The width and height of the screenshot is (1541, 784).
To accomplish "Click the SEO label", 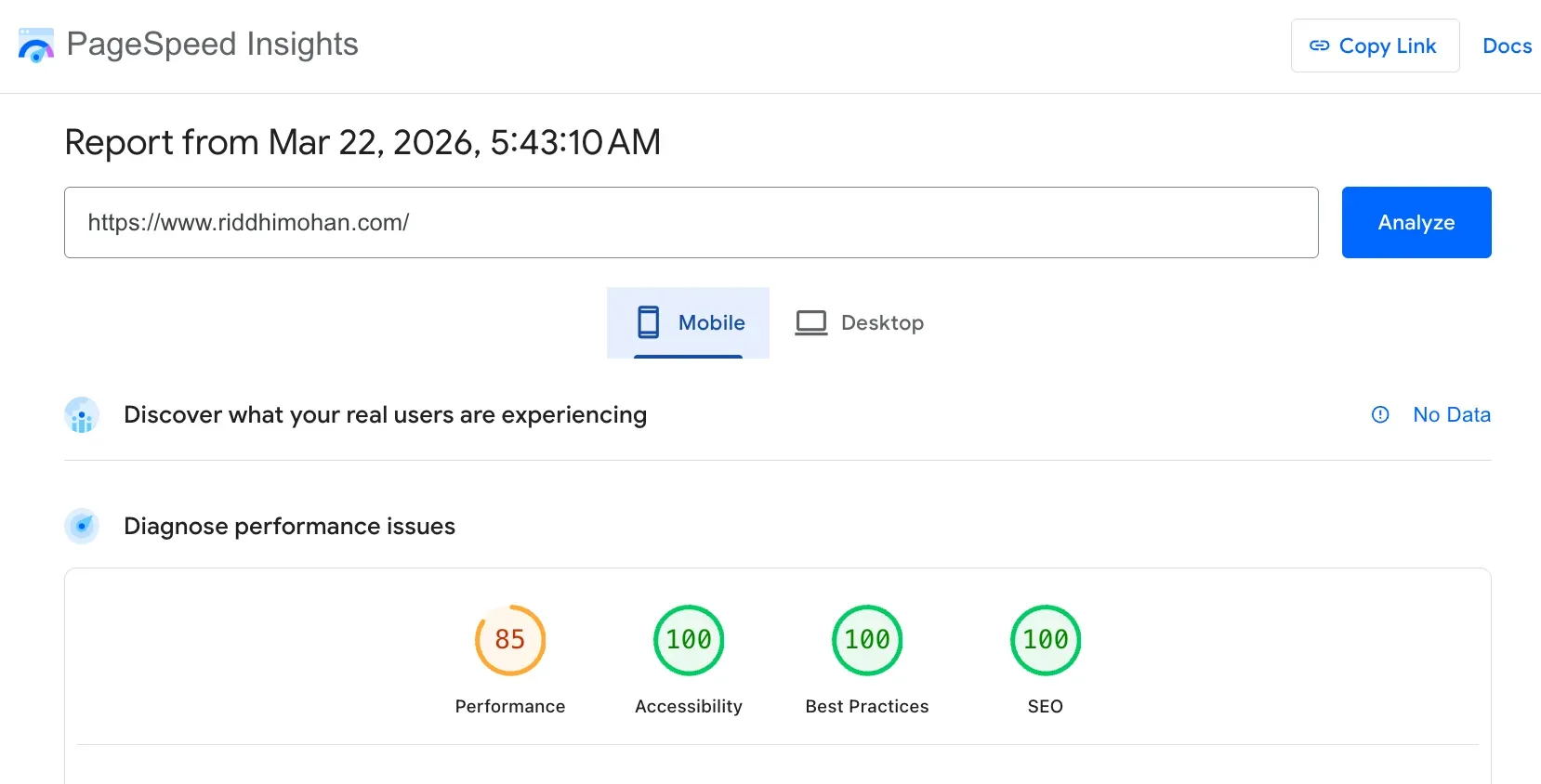I will tap(1046, 706).
